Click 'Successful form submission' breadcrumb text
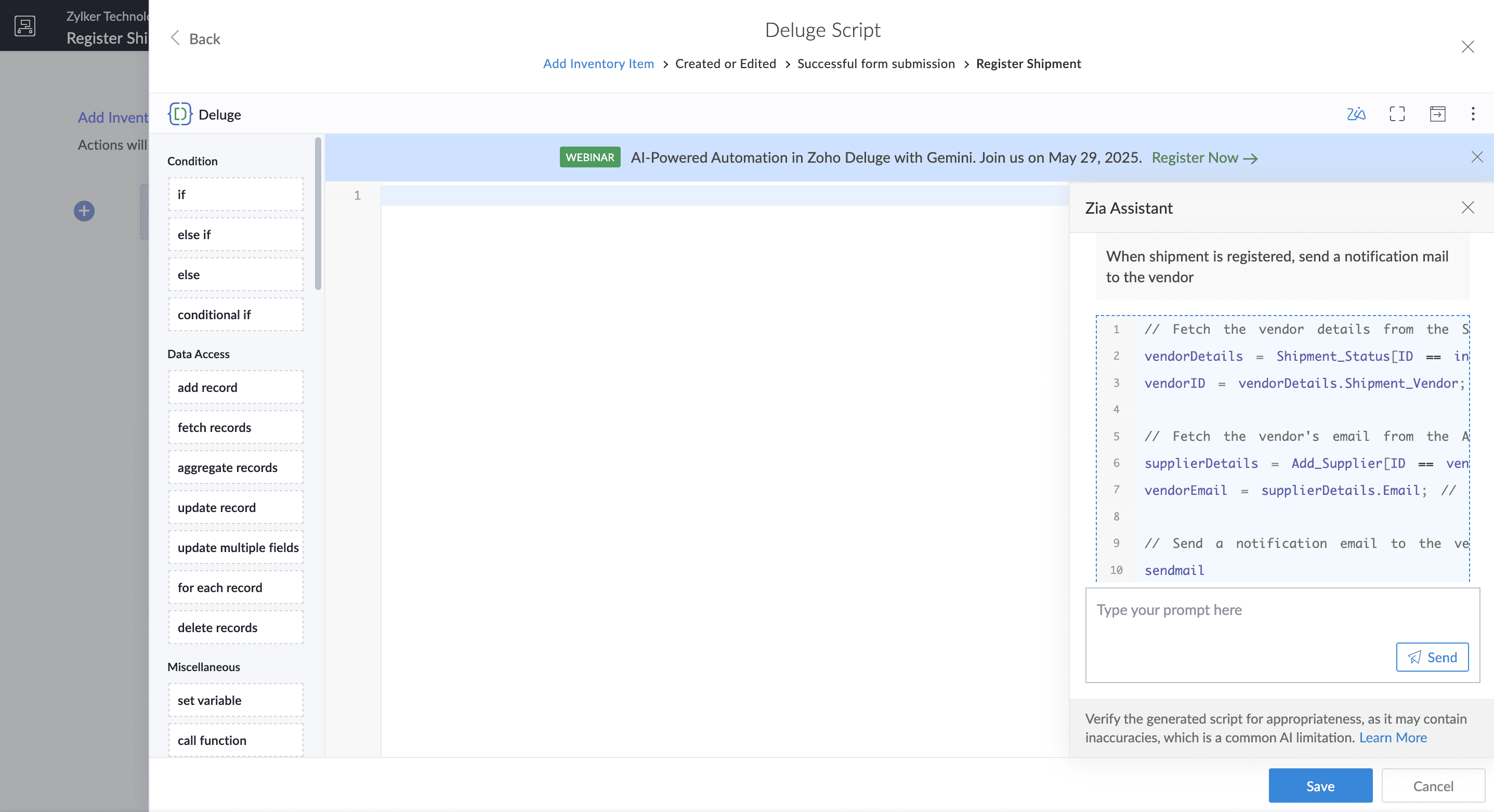The image size is (1494, 812). [875, 63]
